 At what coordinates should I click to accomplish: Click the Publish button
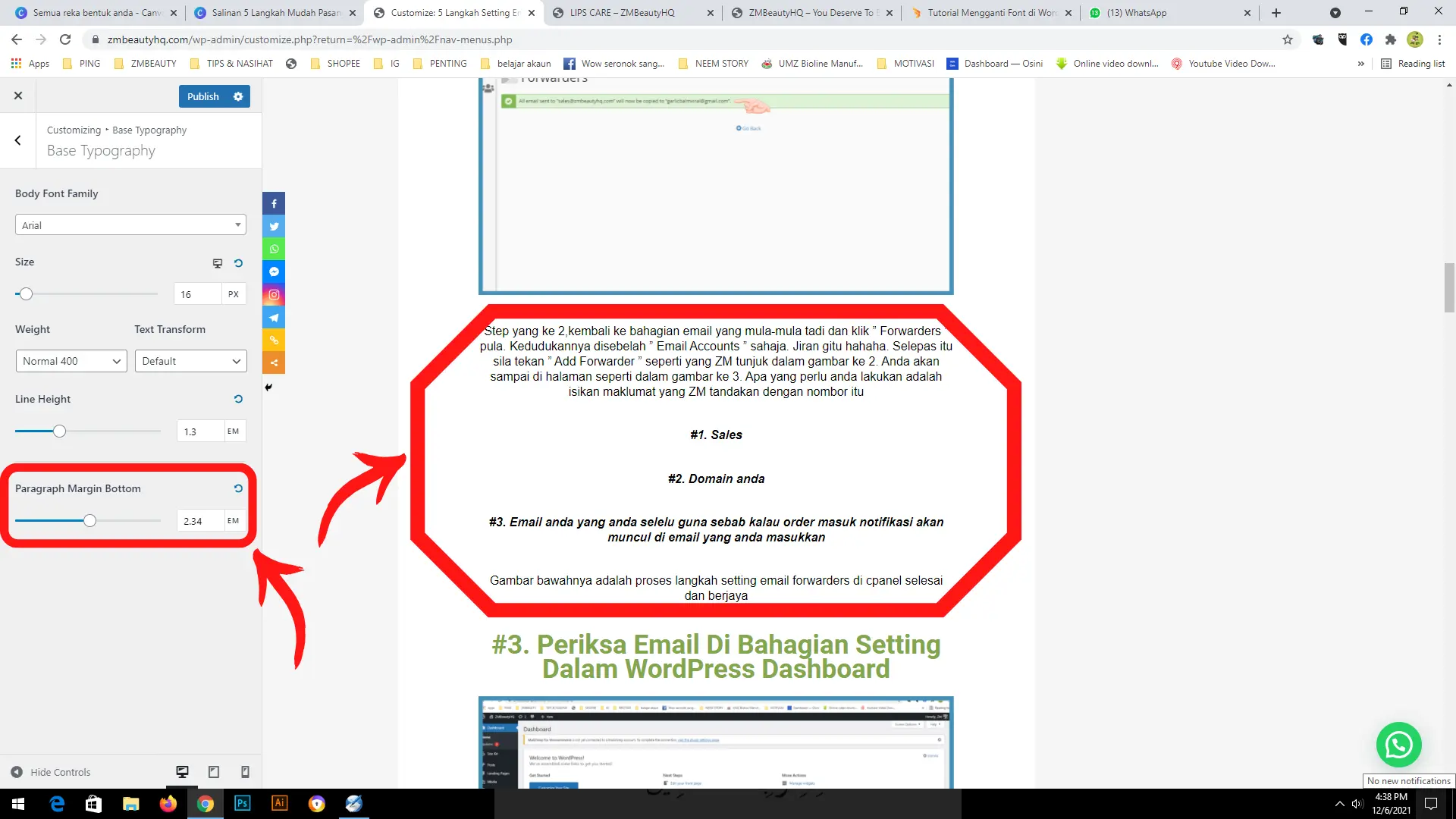tap(202, 96)
